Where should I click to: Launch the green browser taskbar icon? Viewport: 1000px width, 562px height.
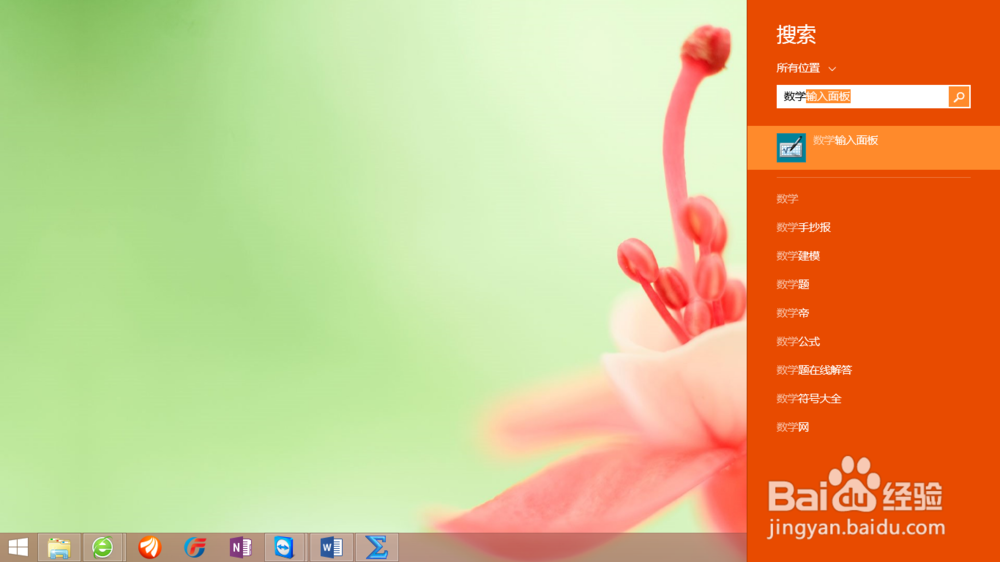(x=103, y=547)
